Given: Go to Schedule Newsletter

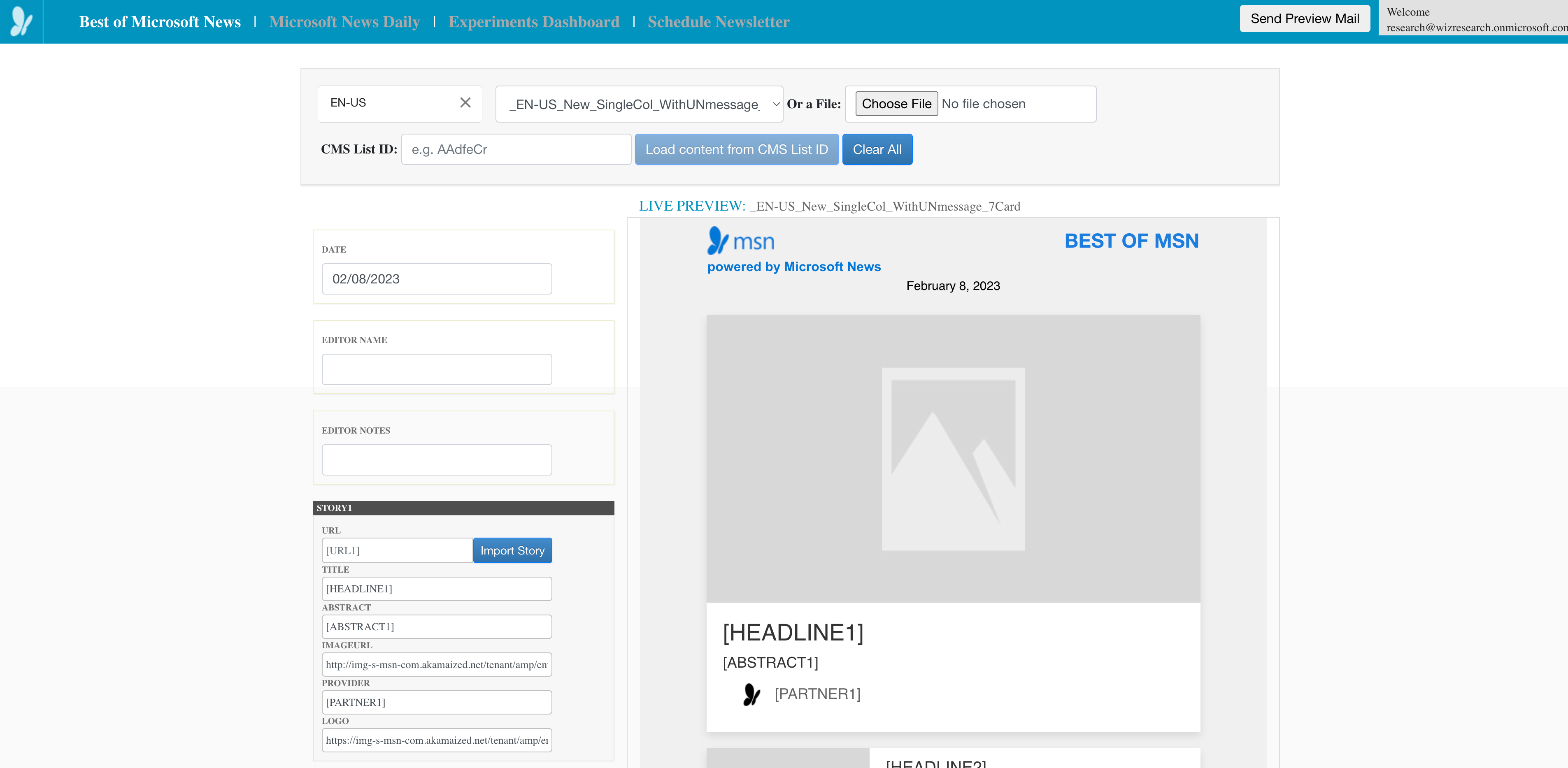Looking at the screenshot, I should pyautogui.click(x=718, y=22).
